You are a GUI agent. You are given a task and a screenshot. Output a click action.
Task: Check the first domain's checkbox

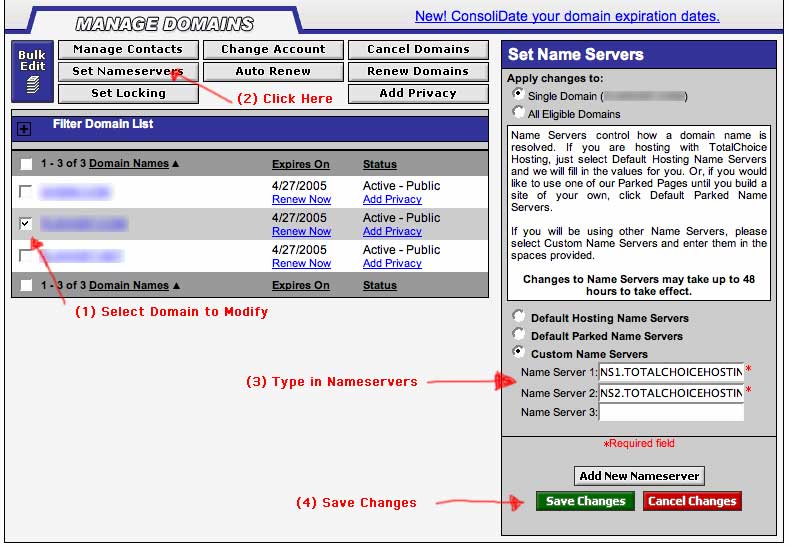coord(26,191)
